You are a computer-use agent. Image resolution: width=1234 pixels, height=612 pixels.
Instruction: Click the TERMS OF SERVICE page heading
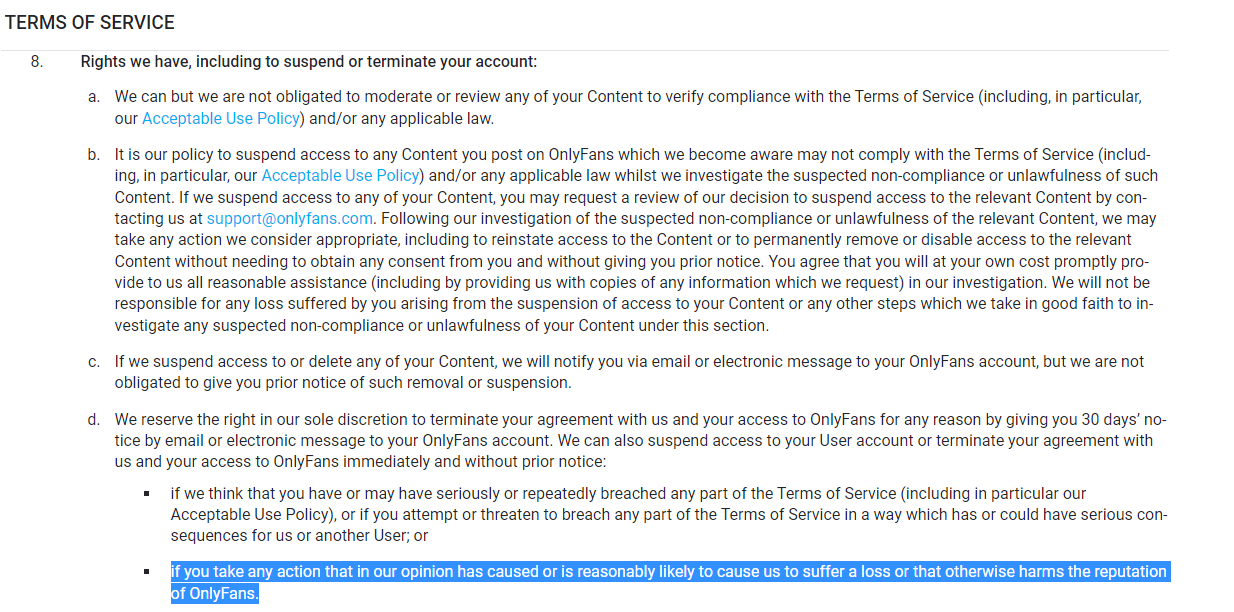[x=89, y=22]
